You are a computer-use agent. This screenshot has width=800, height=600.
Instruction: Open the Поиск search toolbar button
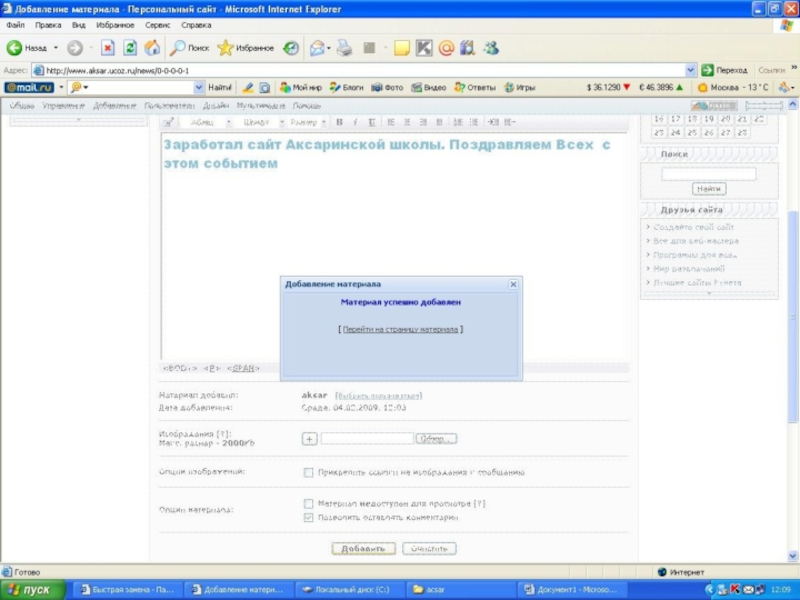190,47
